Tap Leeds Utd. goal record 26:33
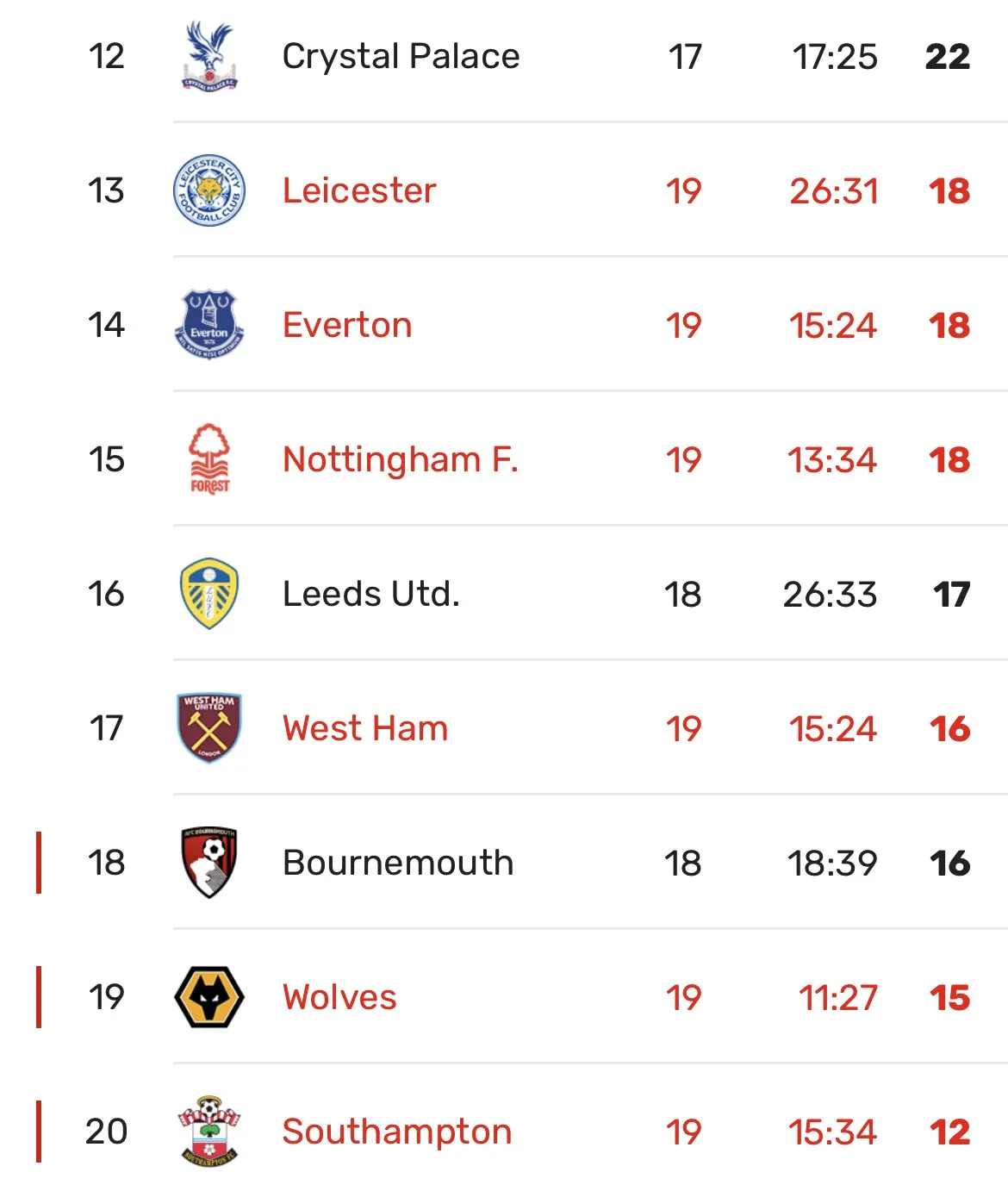The width and height of the screenshot is (1008, 1191). [x=830, y=595]
